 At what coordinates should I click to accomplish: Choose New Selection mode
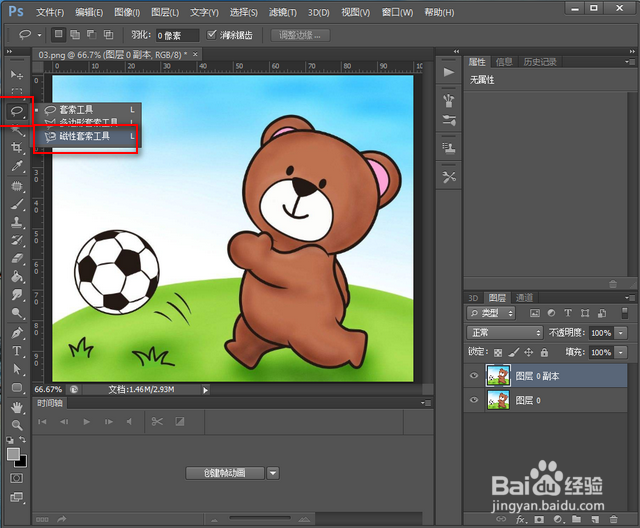[x=59, y=34]
